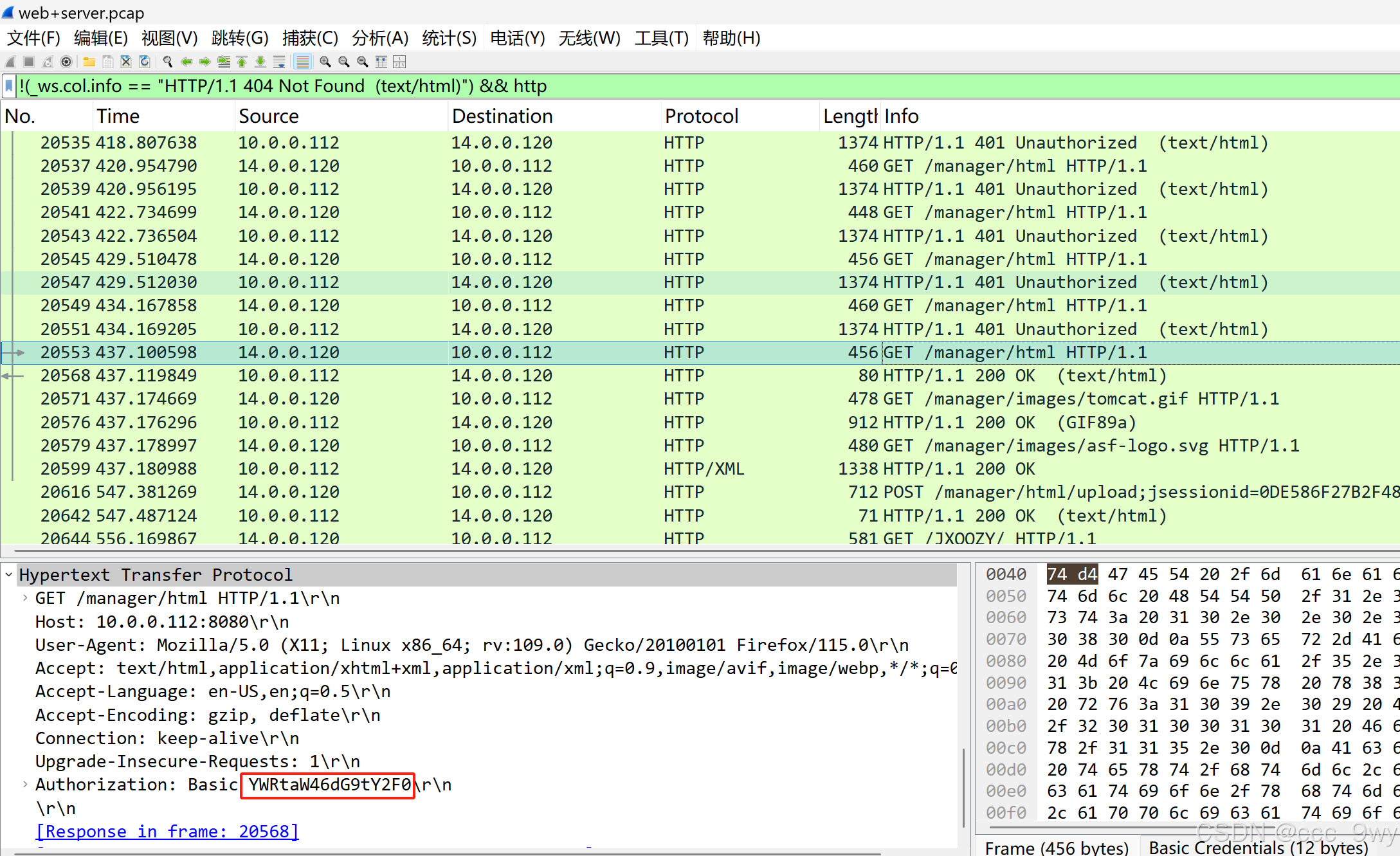Collapse Hypertext Transfer Protocol tree
Viewport: 1400px width, 856px height.
click(x=9, y=574)
